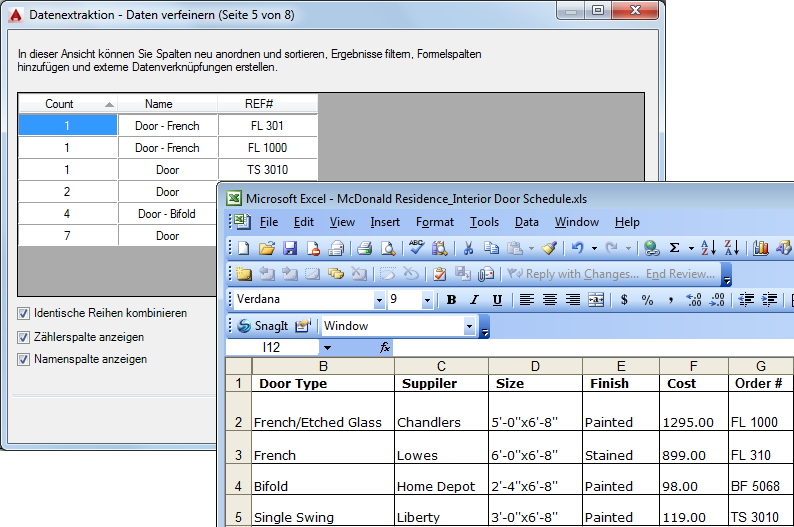Click the Copy icon in Excel toolbar
This screenshot has height=527, width=794.
click(491, 248)
